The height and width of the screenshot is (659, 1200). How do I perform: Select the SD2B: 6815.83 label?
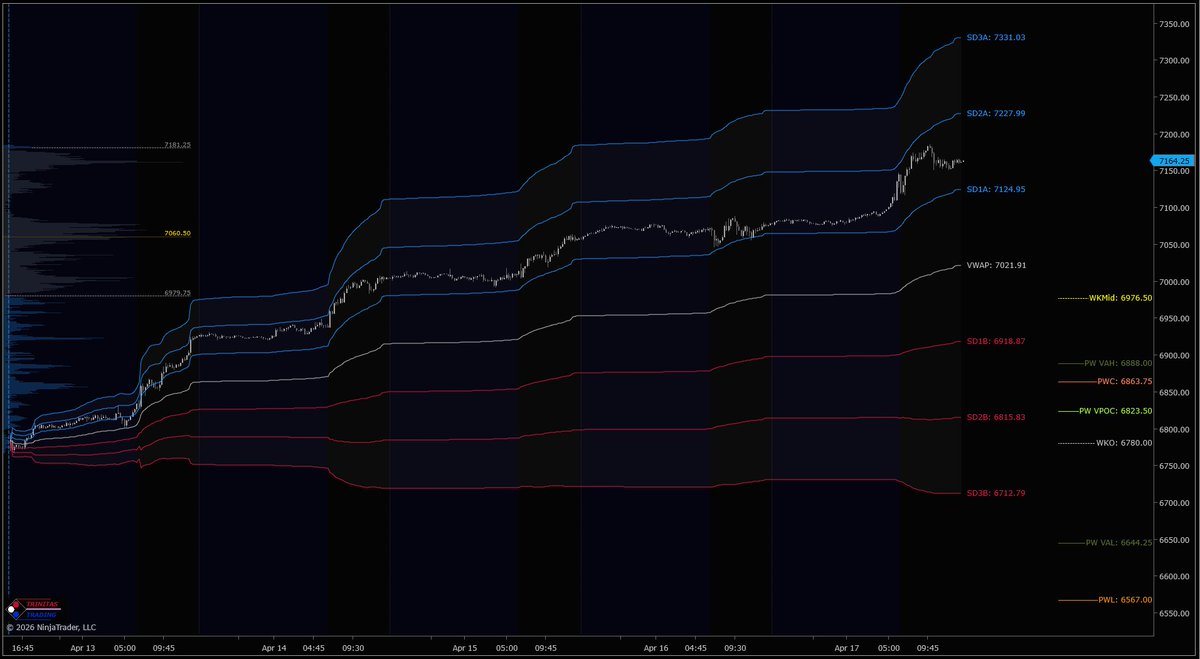point(996,417)
